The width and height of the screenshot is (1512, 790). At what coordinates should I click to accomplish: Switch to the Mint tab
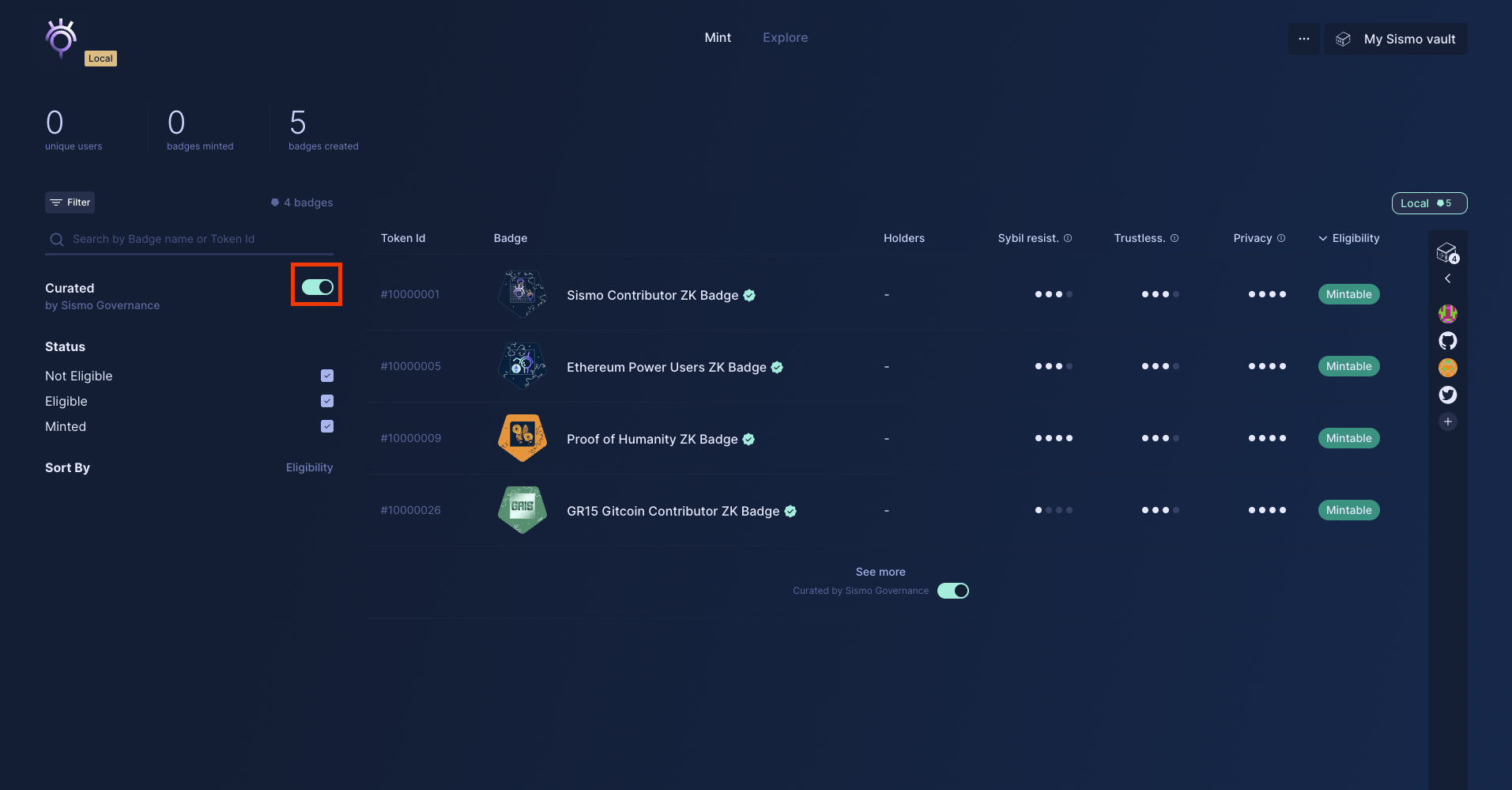pyautogui.click(x=718, y=37)
